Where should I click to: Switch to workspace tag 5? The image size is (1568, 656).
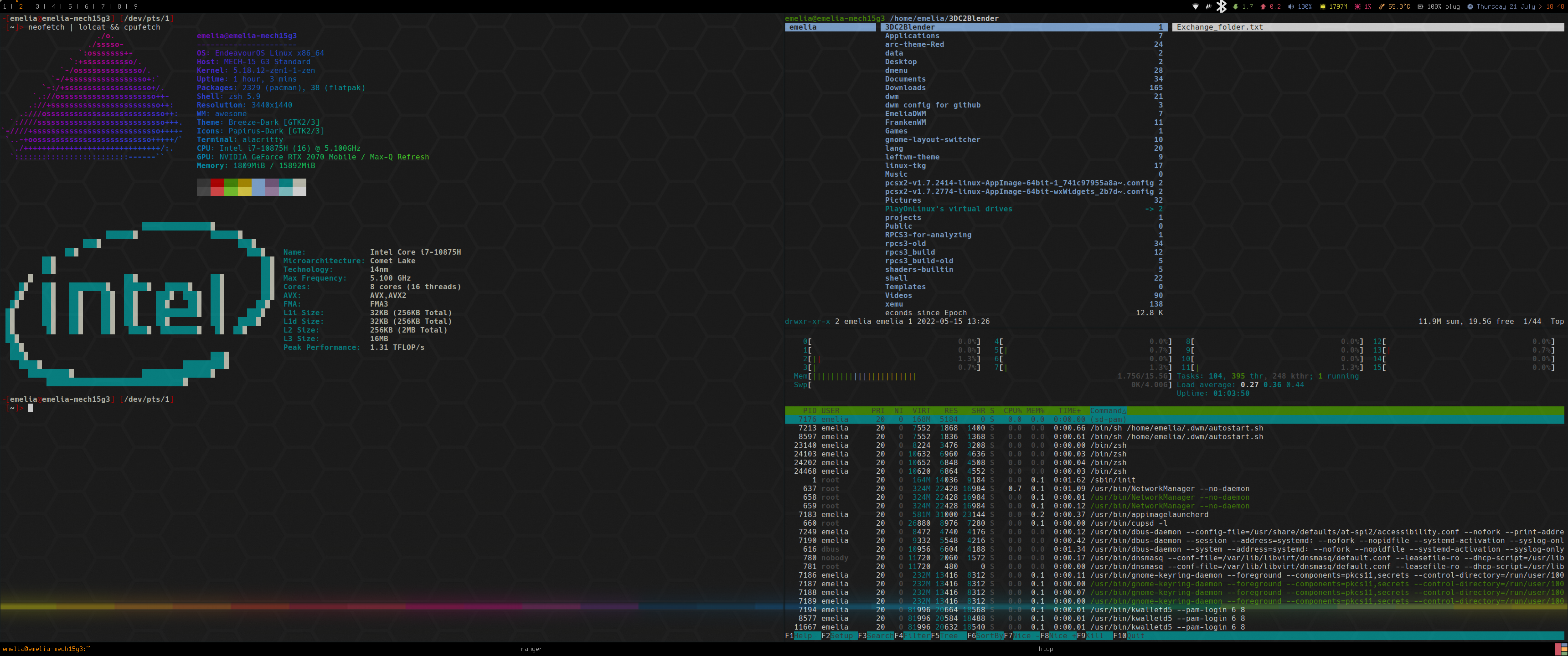[x=71, y=7]
